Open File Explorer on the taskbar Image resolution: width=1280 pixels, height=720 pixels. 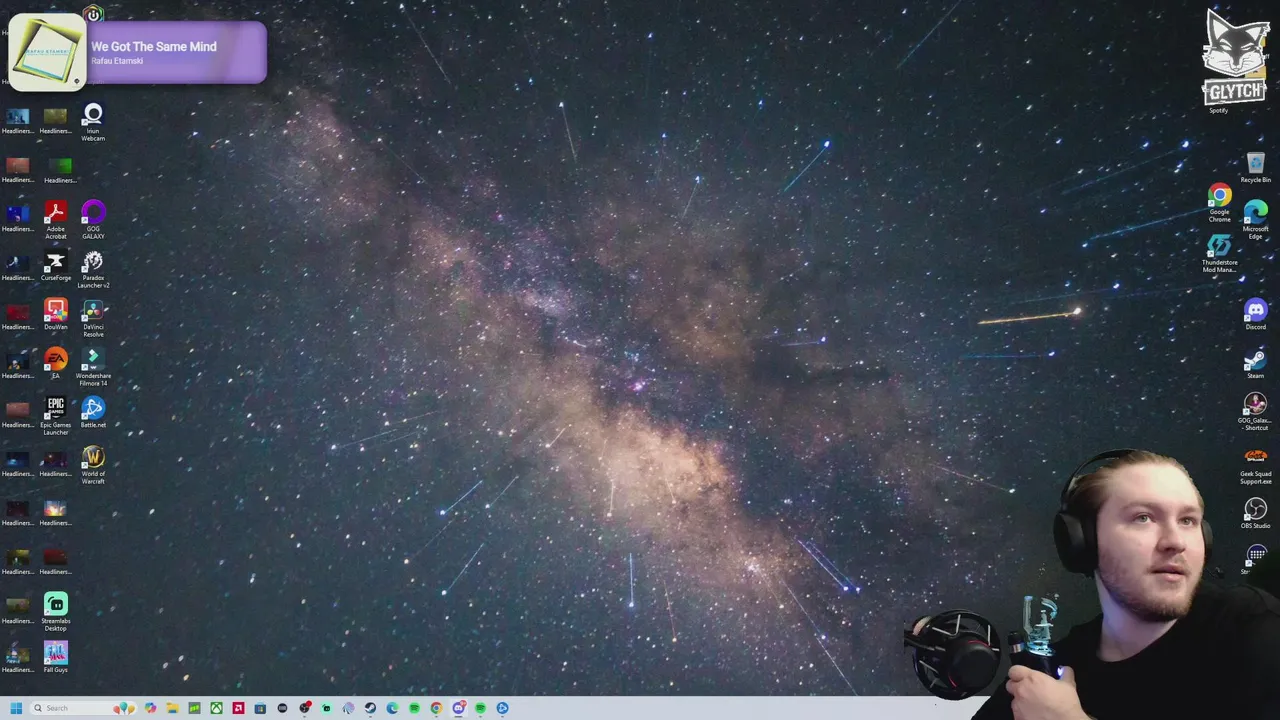[172, 708]
